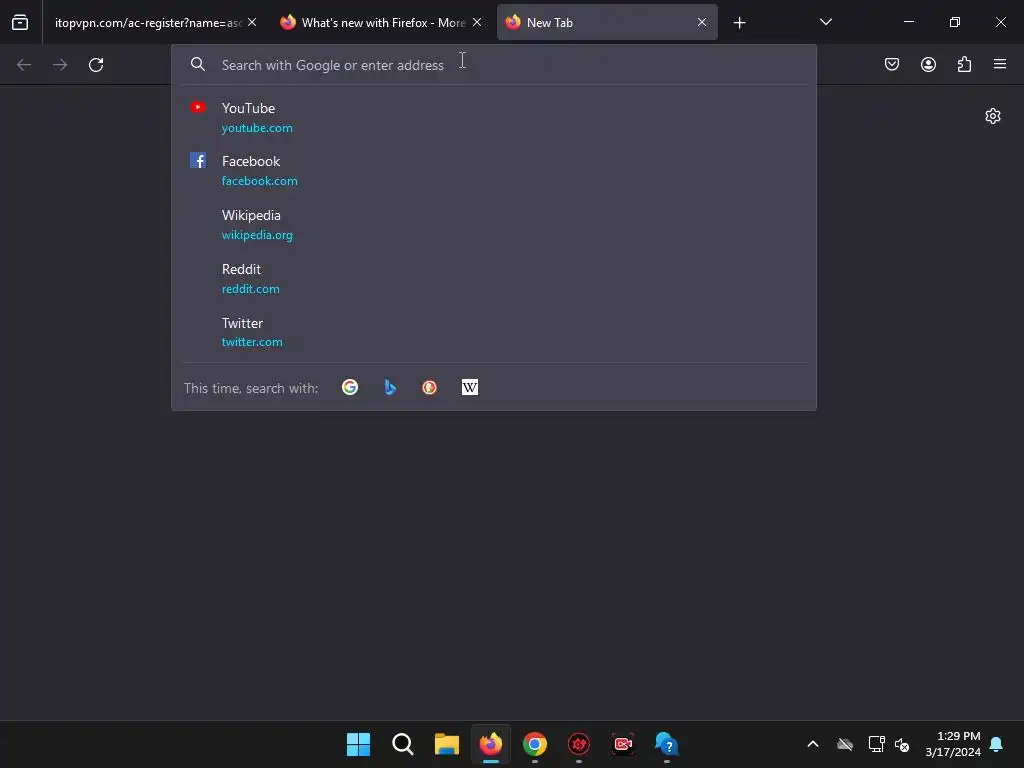The width and height of the screenshot is (1024, 768).
Task: Choose the Wikipedia suggestion
Action: point(494,225)
